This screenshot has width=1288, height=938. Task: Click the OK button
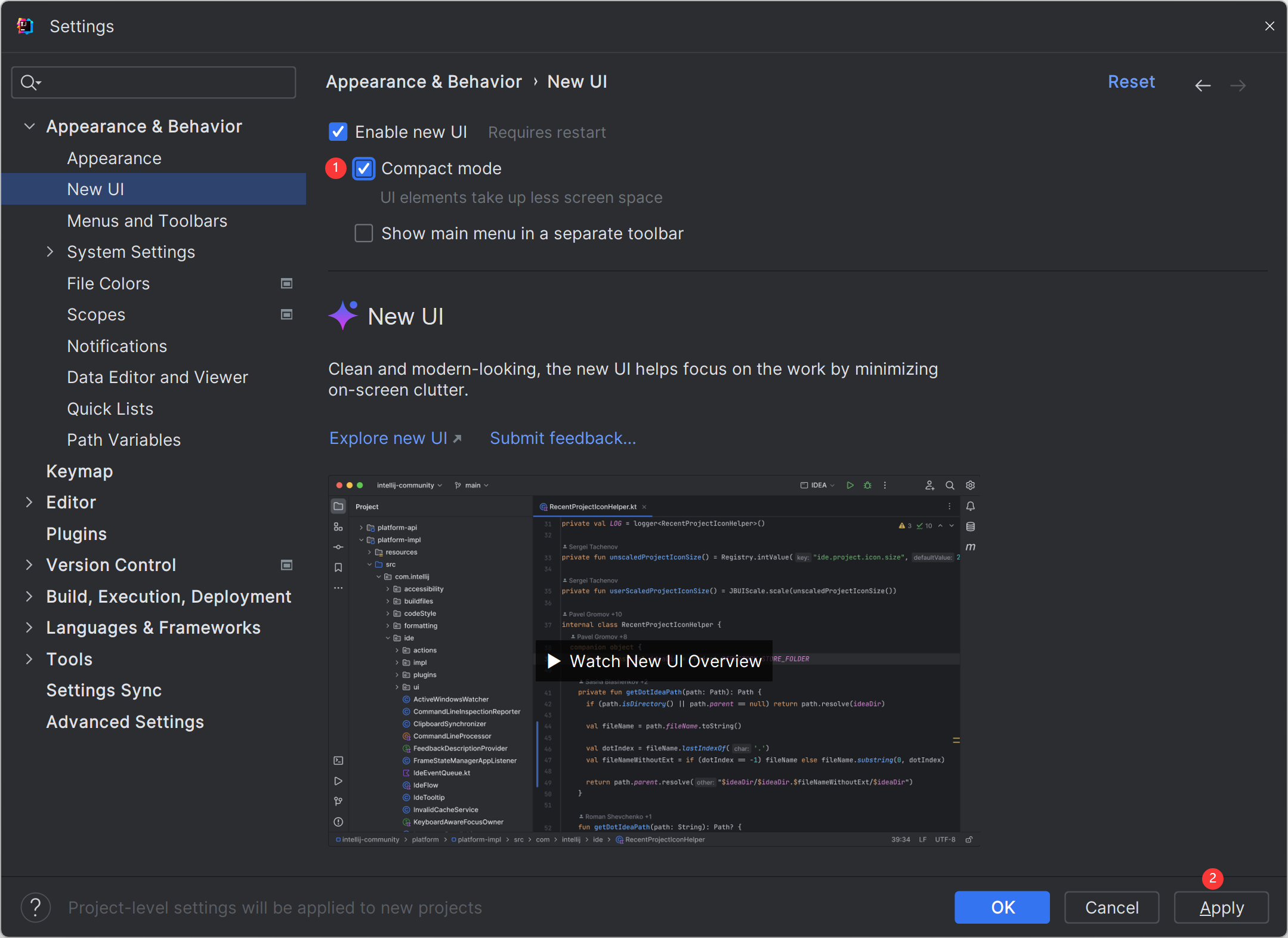click(x=1002, y=908)
